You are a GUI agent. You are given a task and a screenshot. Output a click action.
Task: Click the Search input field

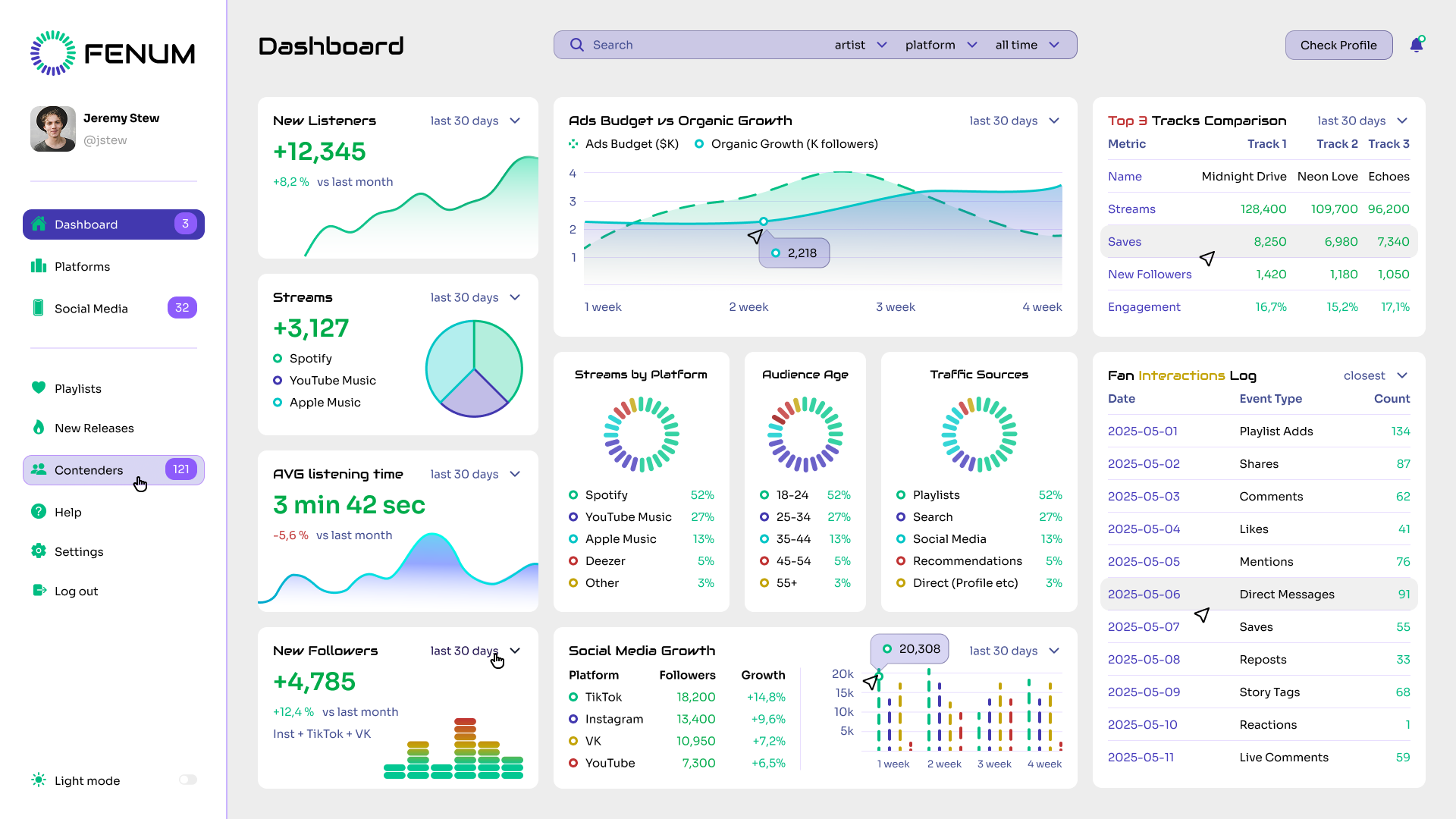coord(705,45)
